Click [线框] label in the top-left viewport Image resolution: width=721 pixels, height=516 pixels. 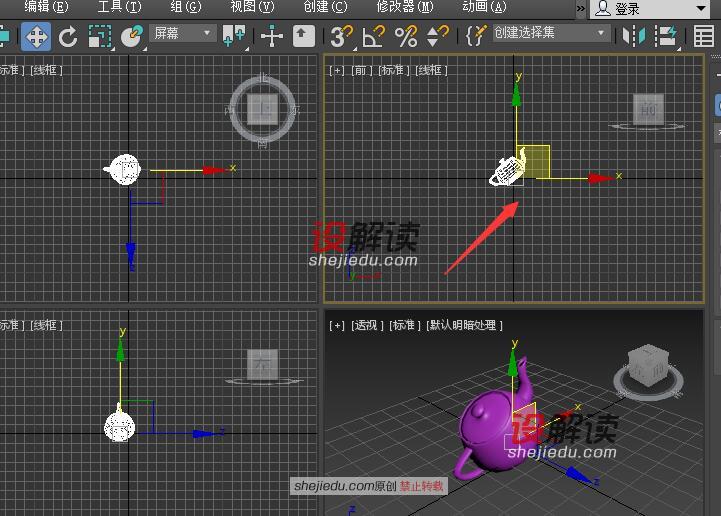click(46, 70)
